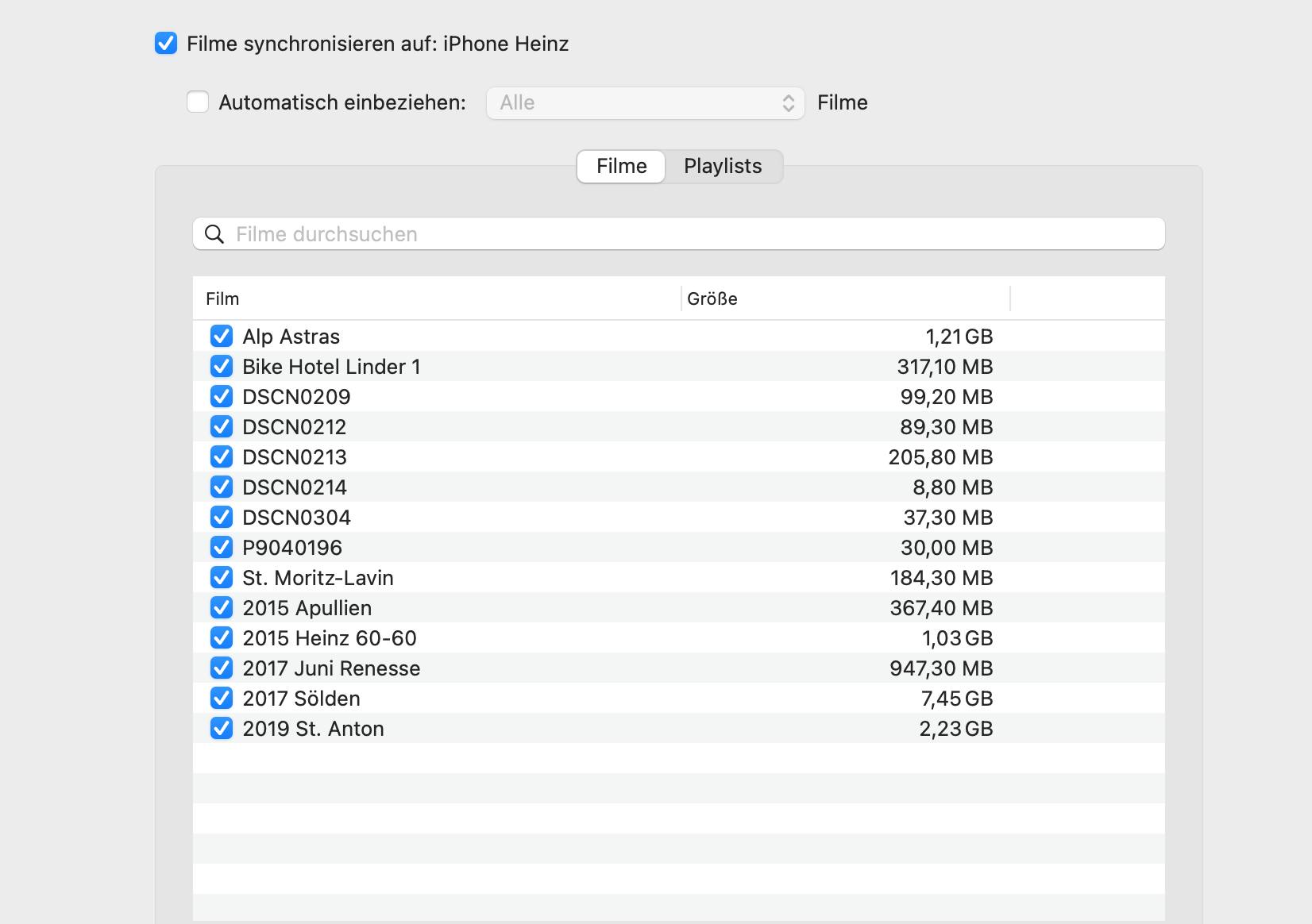This screenshot has width=1312, height=924.
Task: Open the 'Alle' dropdown menu
Action: [x=645, y=103]
